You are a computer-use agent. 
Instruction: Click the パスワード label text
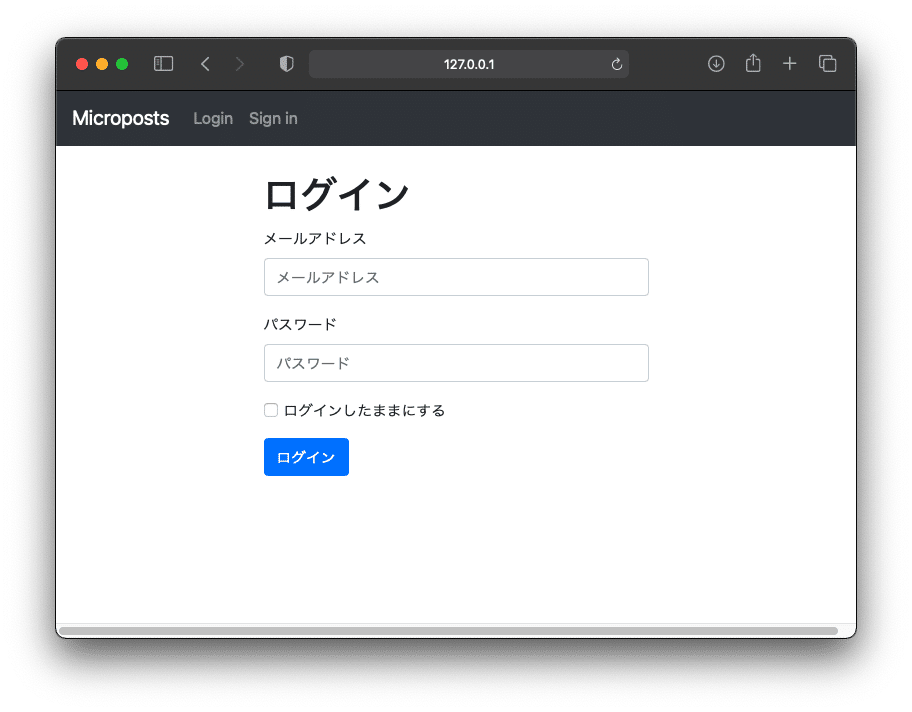pos(300,325)
